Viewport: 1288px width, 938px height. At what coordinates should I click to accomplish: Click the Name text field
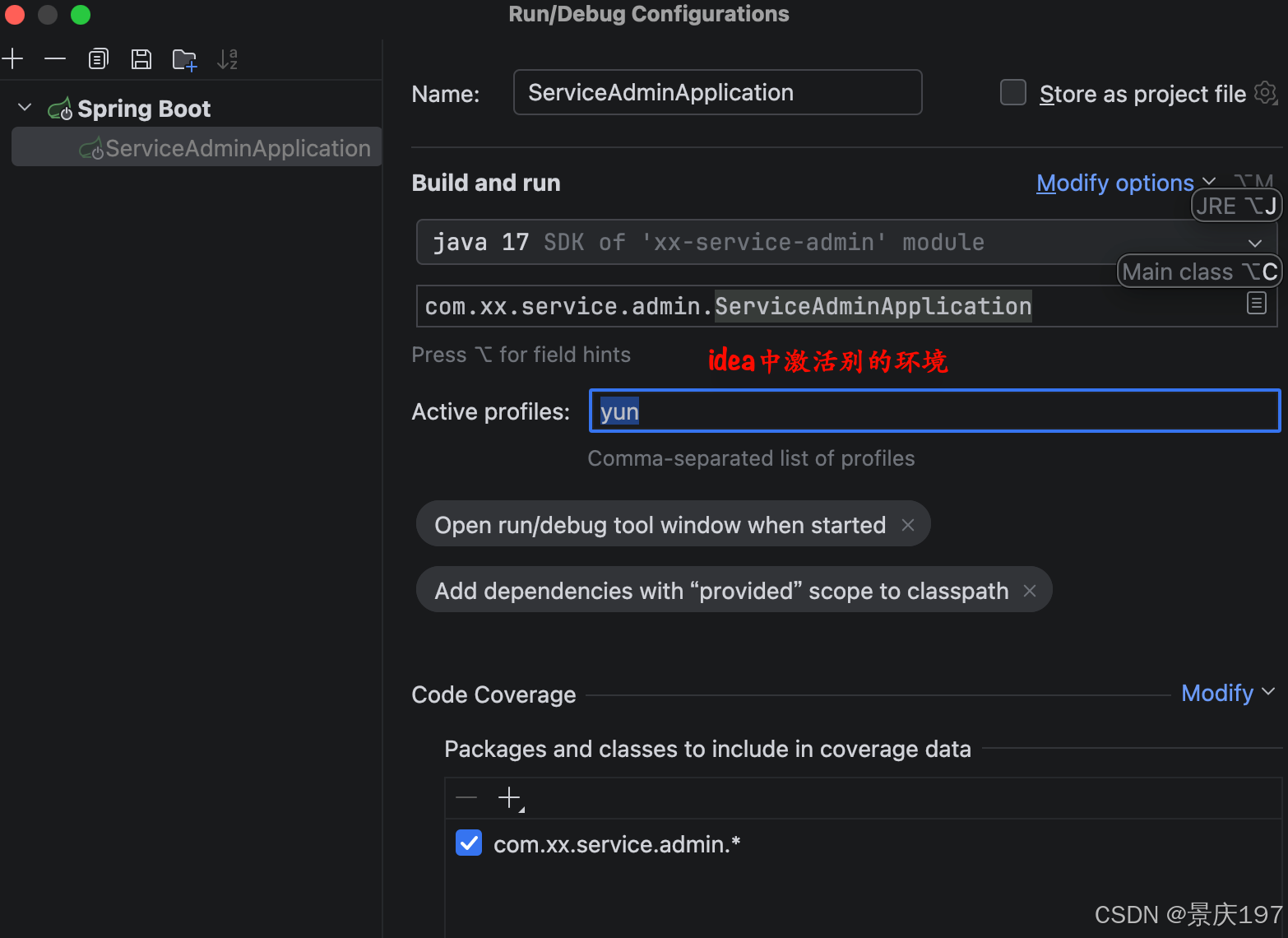coord(717,92)
